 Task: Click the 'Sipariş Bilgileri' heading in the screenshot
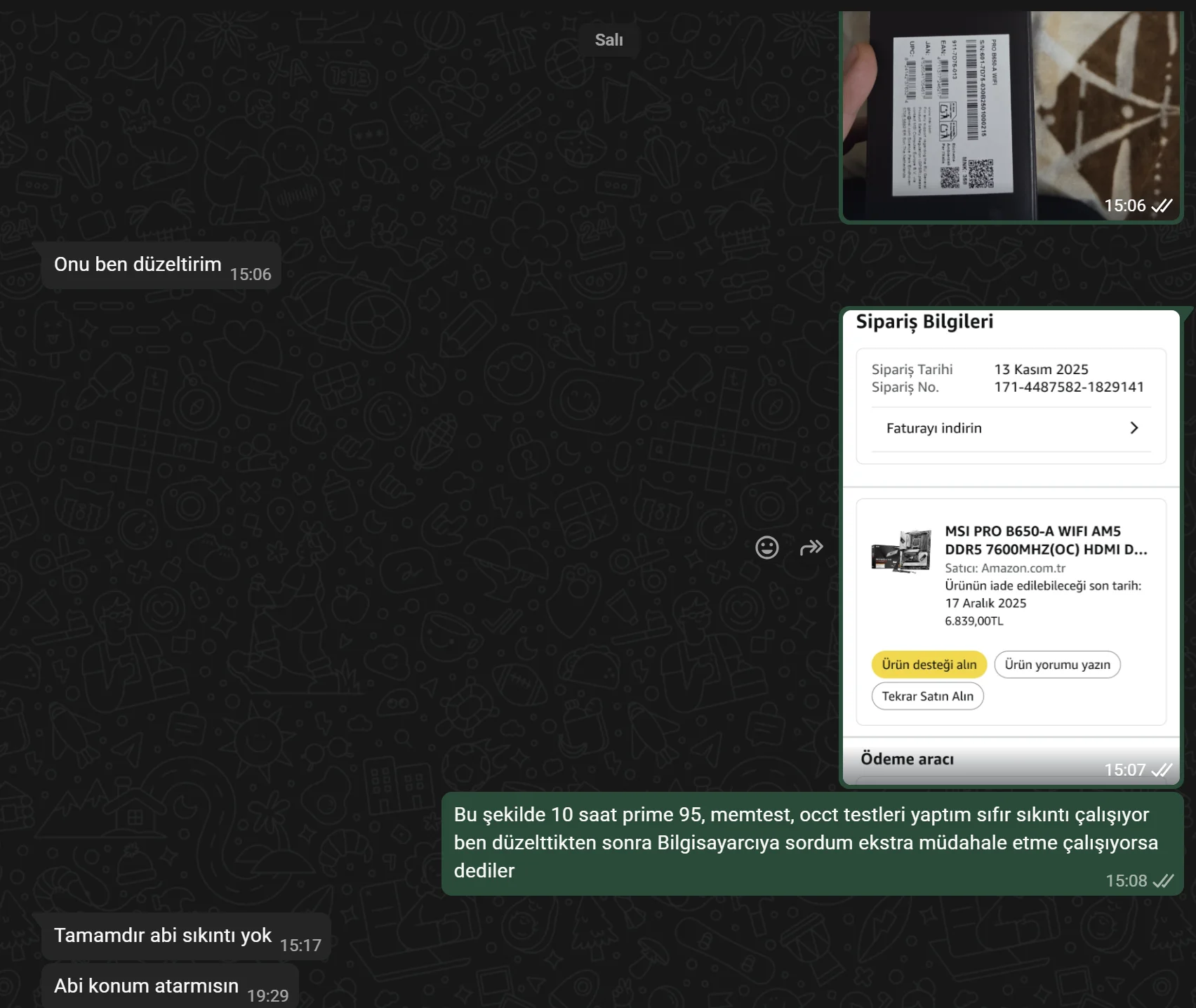[x=924, y=321]
